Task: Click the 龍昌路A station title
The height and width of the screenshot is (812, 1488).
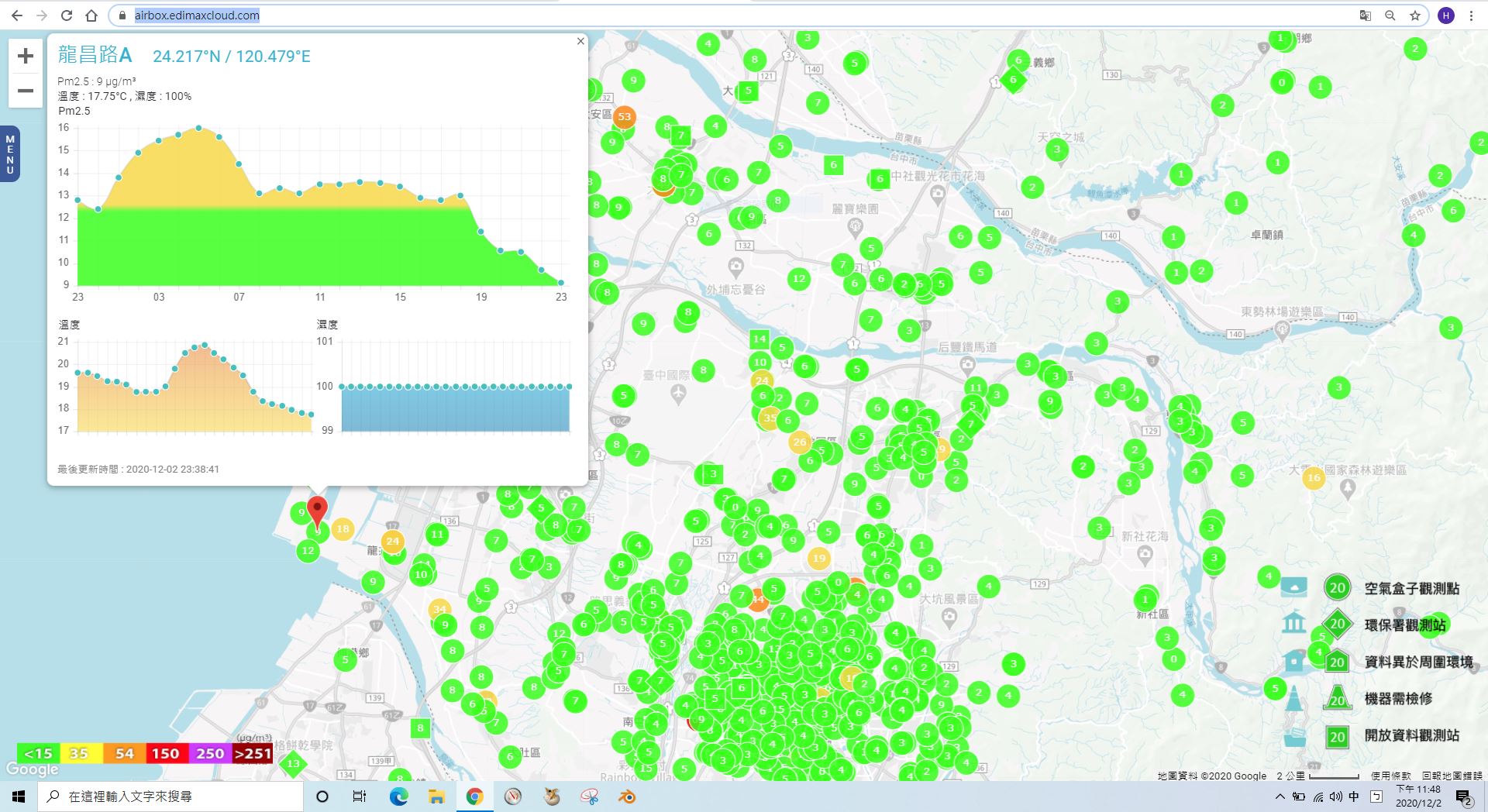Action: (x=95, y=55)
